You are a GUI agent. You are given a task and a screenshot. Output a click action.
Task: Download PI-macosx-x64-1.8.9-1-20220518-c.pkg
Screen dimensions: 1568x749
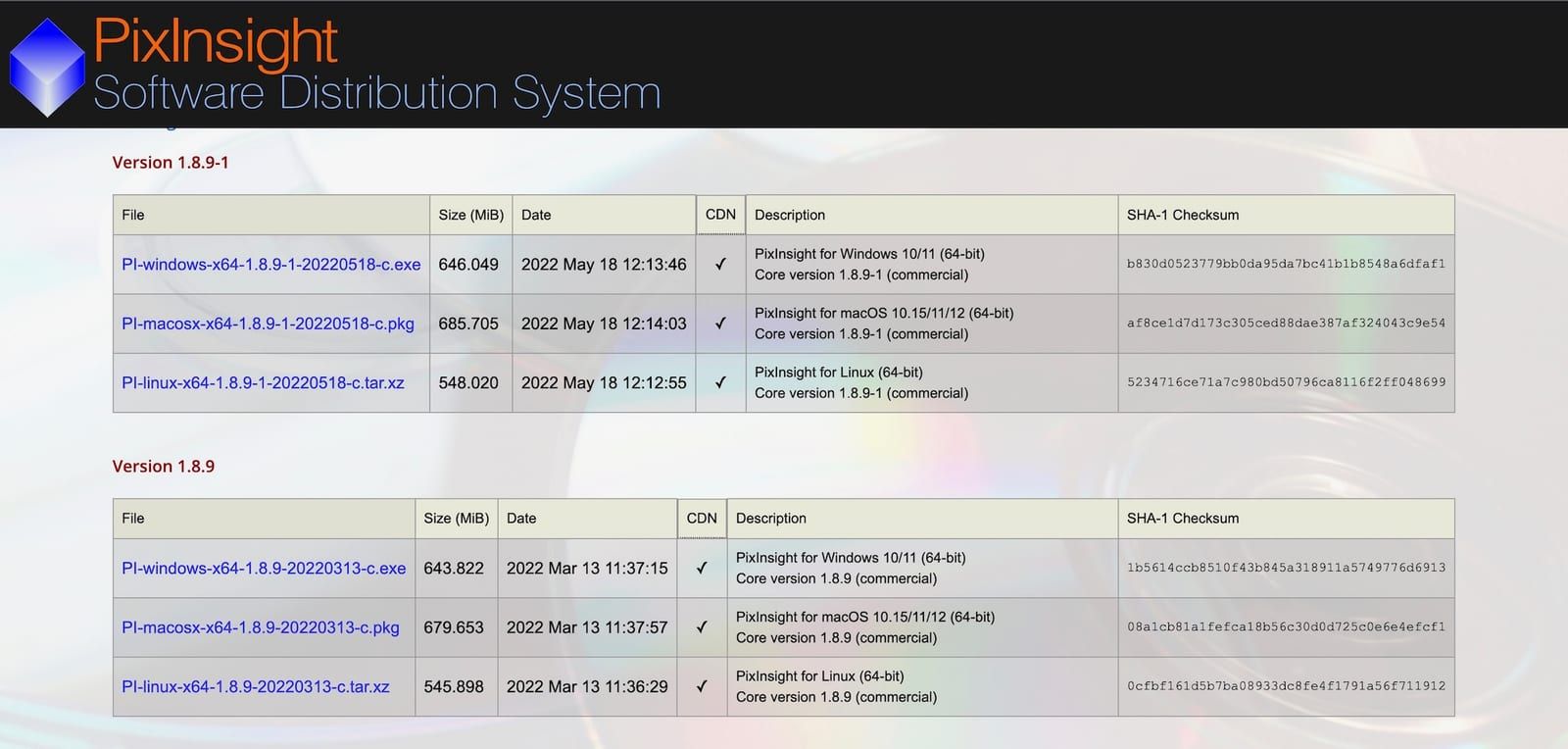[268, 324]
